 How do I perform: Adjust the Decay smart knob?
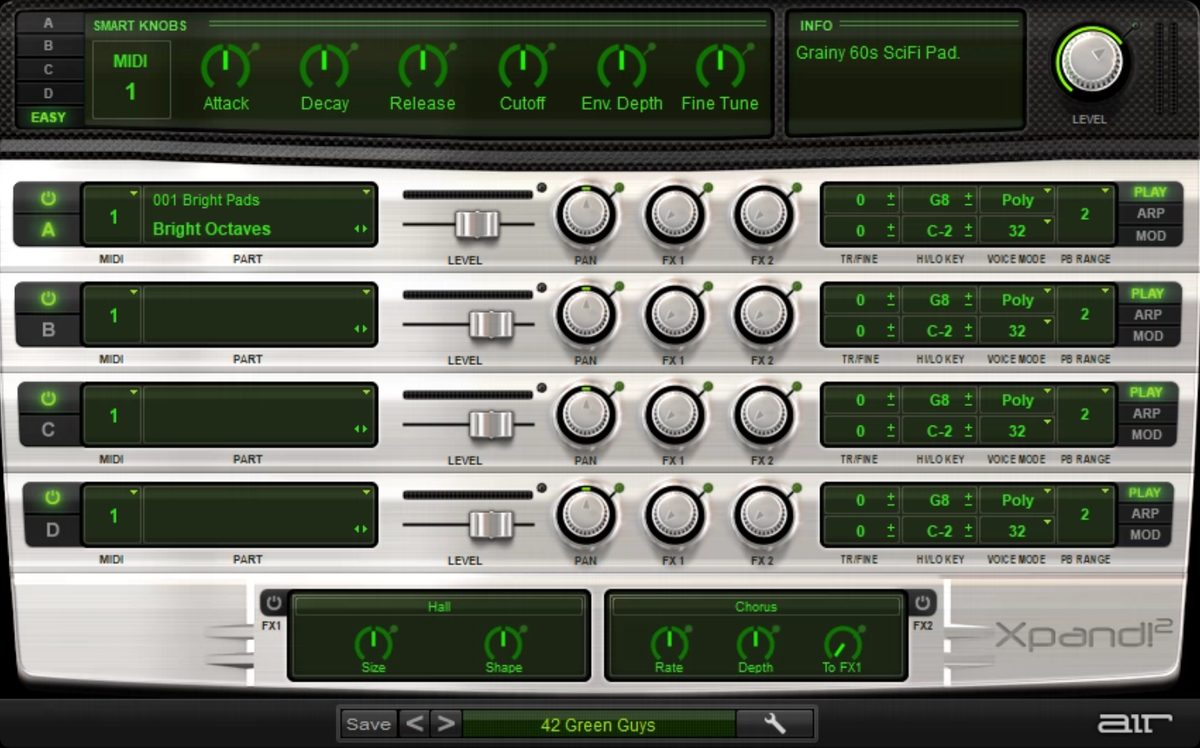pos(324,67)
